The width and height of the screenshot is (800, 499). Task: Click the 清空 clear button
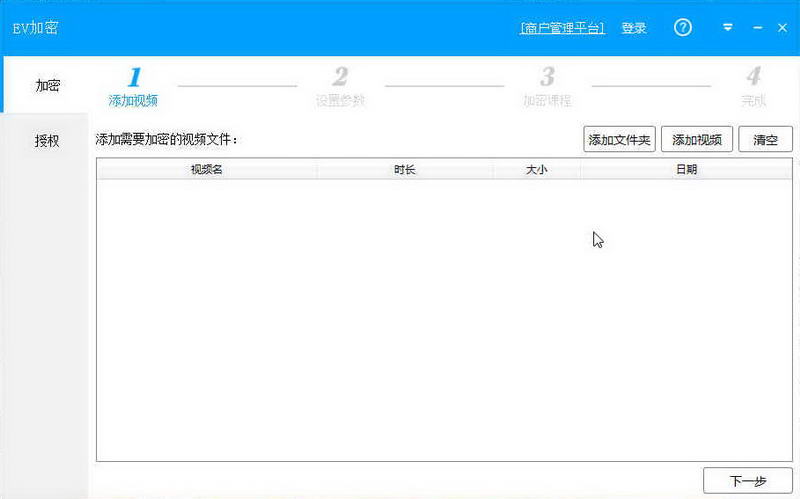(x=765, y=139)
